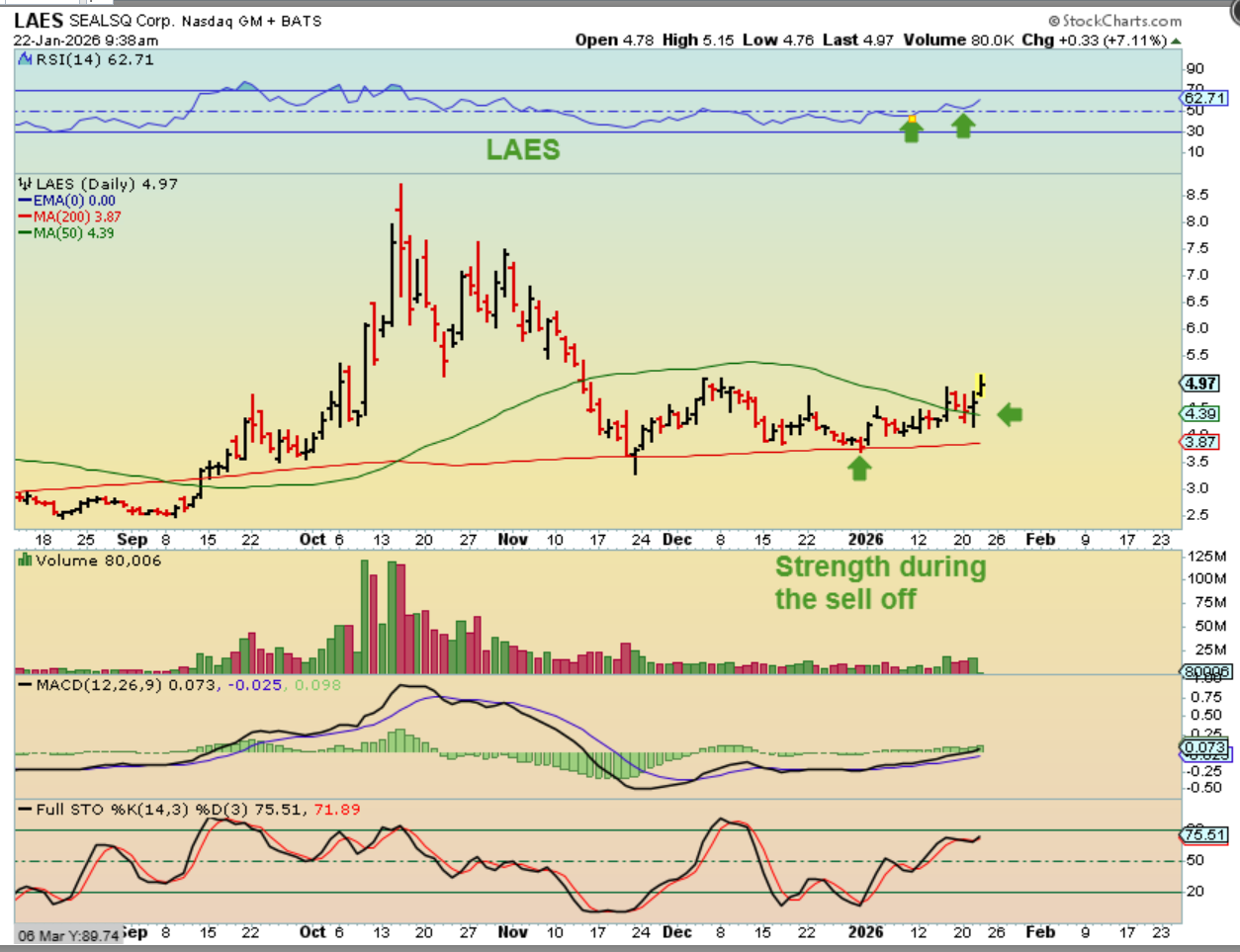Click the RSI(14) 62.71 panel label
This screenshot has width=1240, height=952.
coord(95,59)
